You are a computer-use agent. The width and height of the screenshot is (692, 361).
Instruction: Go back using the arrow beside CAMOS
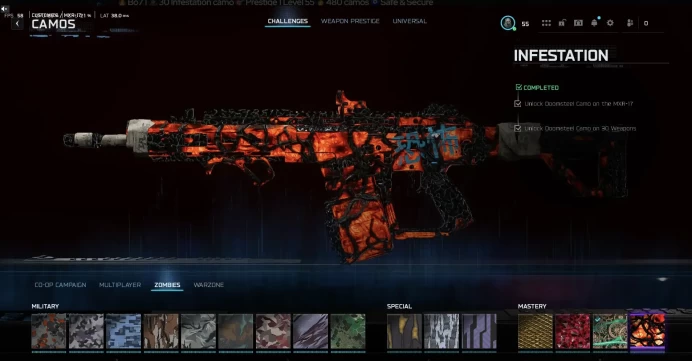17,23
